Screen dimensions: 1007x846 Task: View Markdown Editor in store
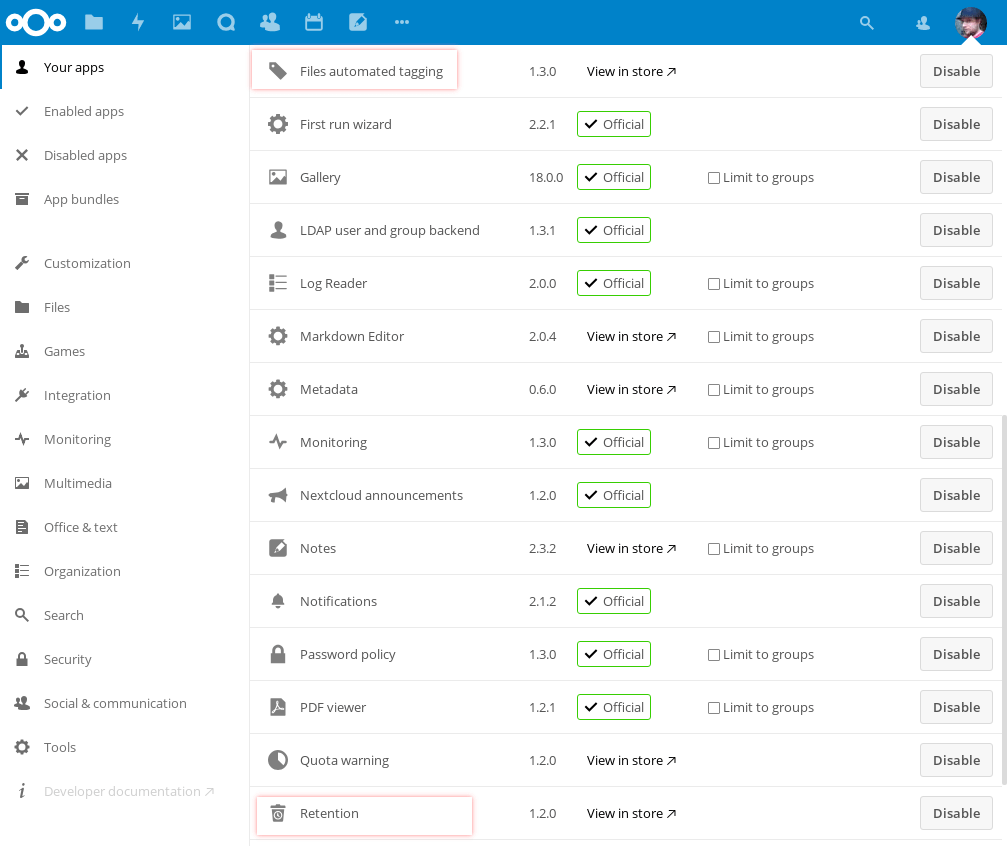click(x=631, y=336)
